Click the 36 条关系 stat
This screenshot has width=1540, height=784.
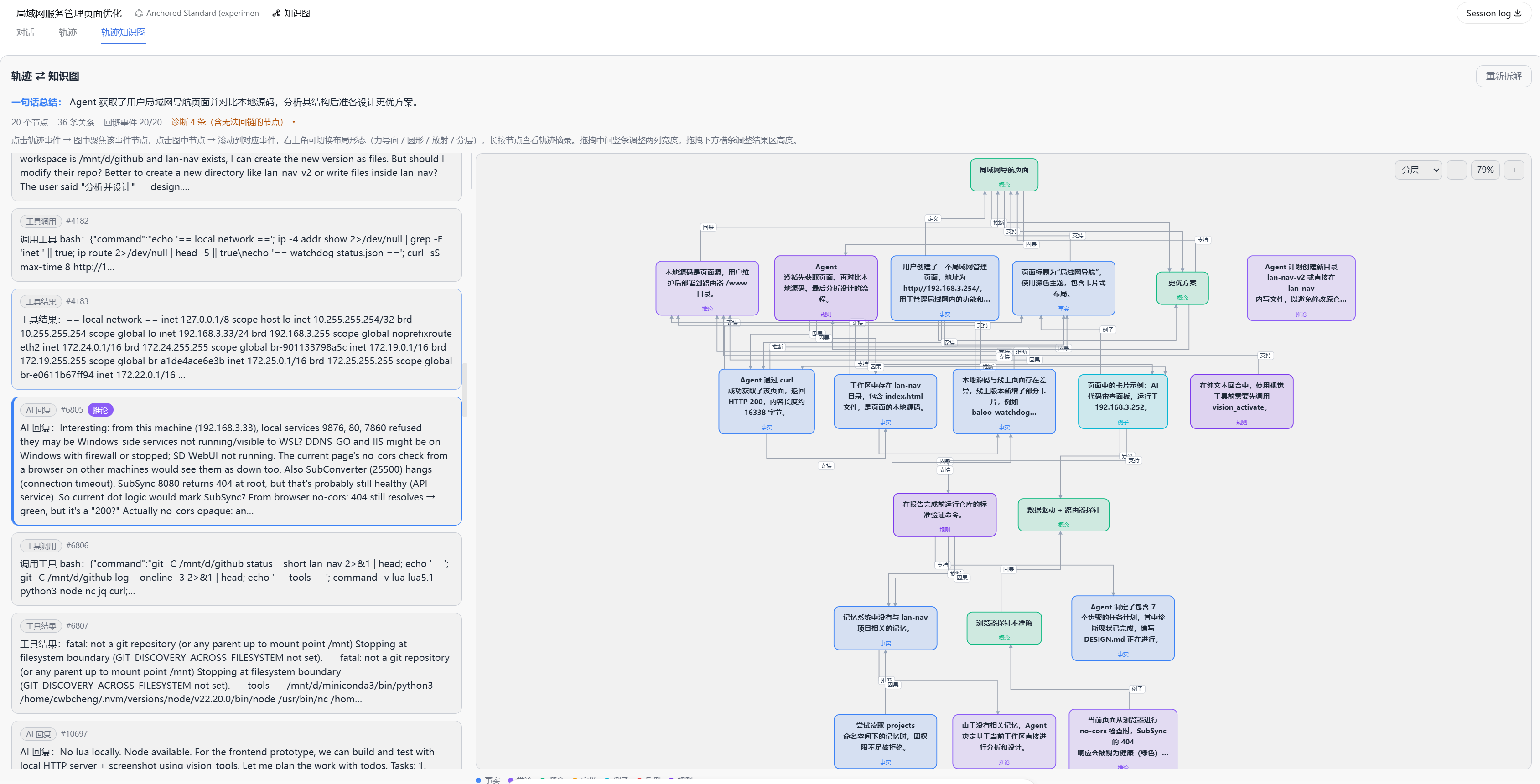tap(76, 122)
